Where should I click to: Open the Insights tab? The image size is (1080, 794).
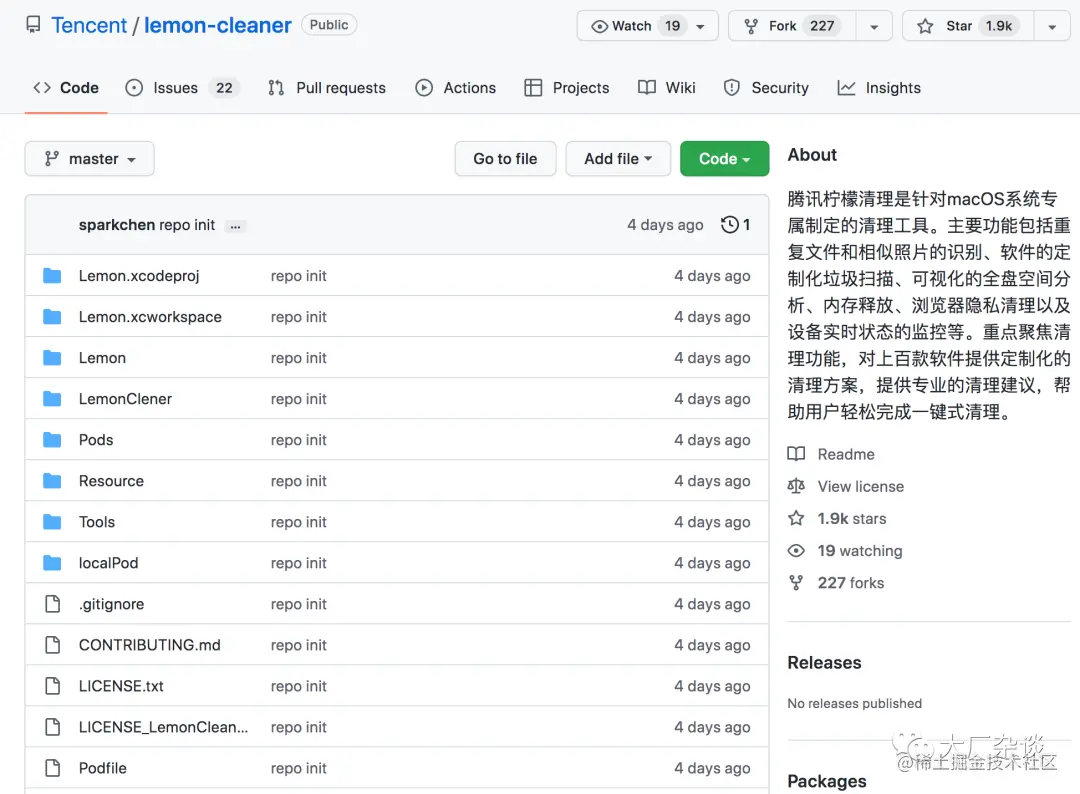[x=879, y=88]
